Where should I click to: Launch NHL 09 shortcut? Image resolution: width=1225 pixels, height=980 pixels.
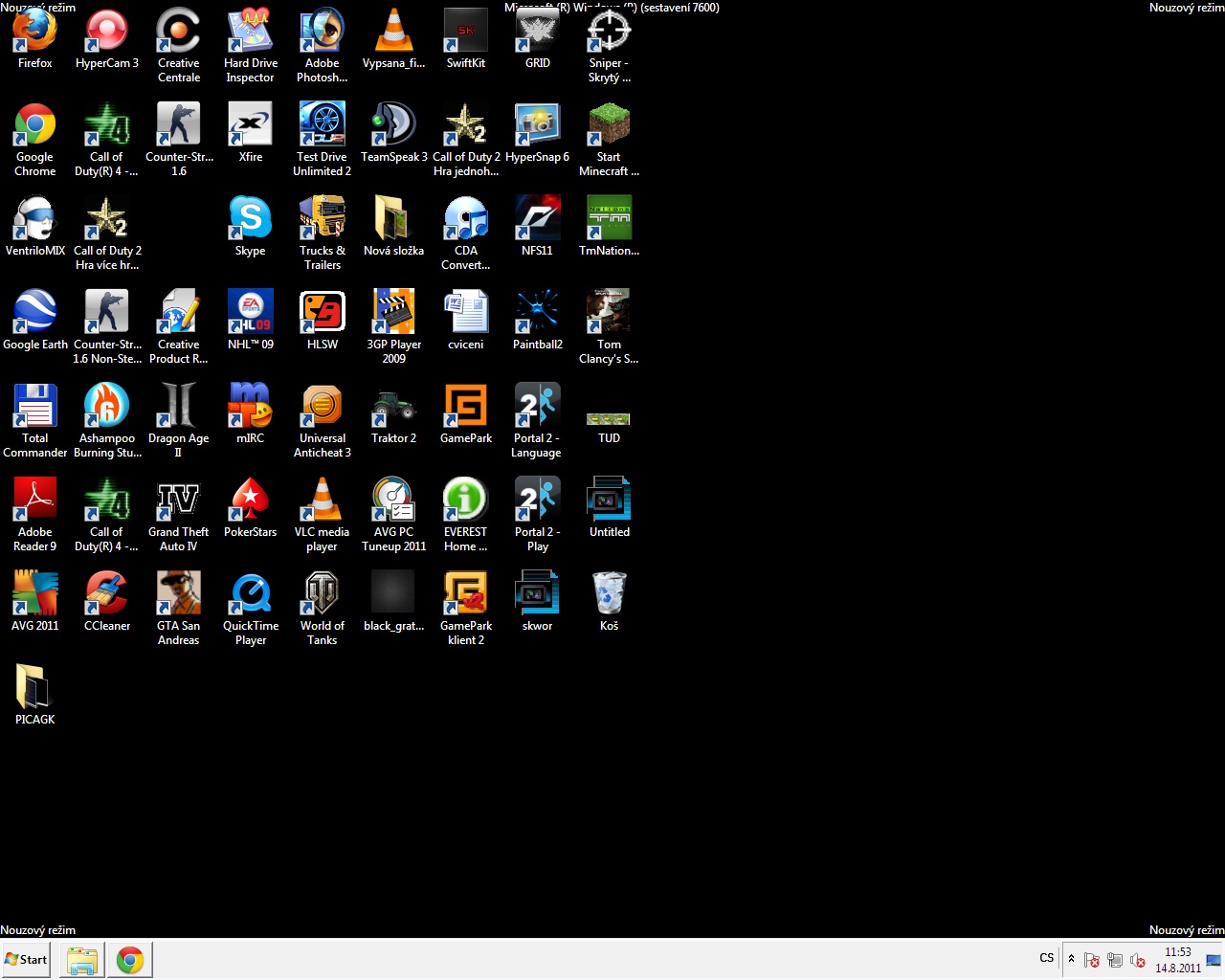[251, 321]
